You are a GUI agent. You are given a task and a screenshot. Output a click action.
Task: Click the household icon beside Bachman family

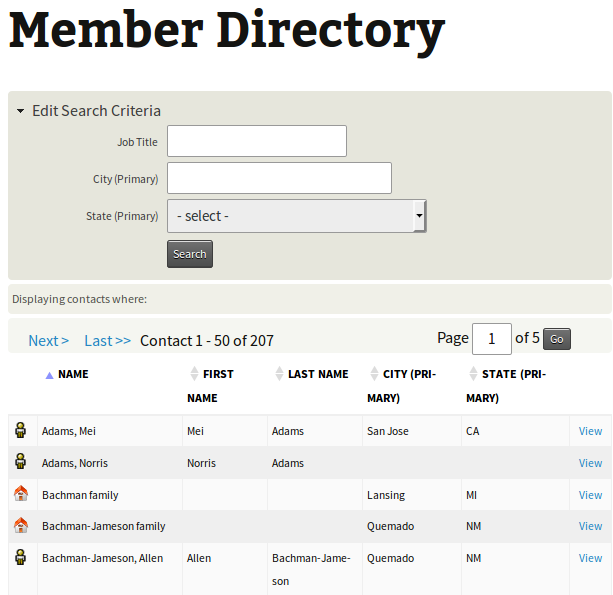pos(21,493)
